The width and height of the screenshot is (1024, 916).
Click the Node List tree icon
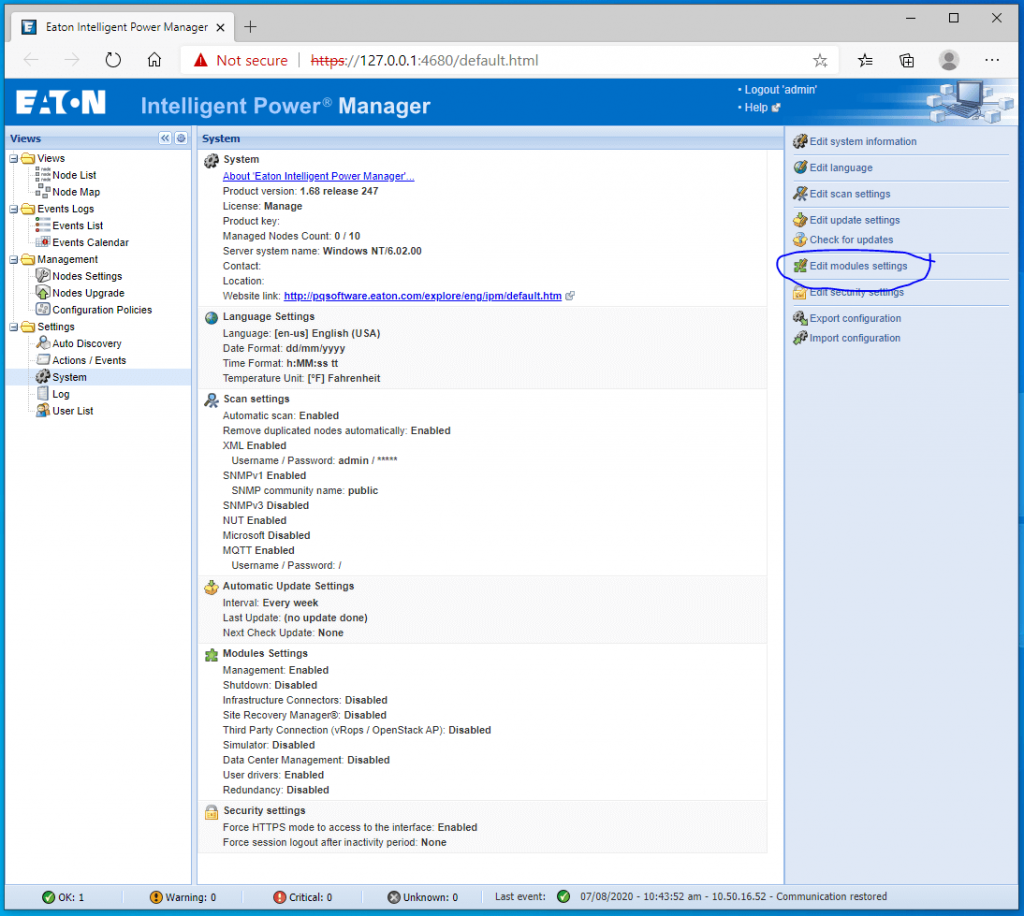point(43,174)
